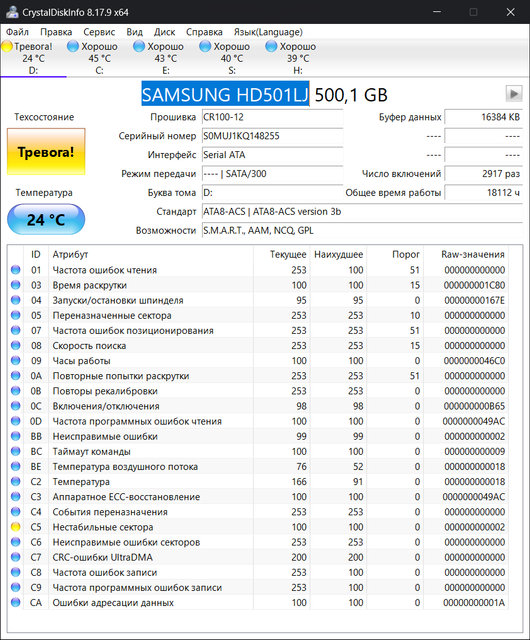Open the Язык(Language) menu
Image resolution: width=530 pixels, height=640 pixels.
[x=268, y=32]
